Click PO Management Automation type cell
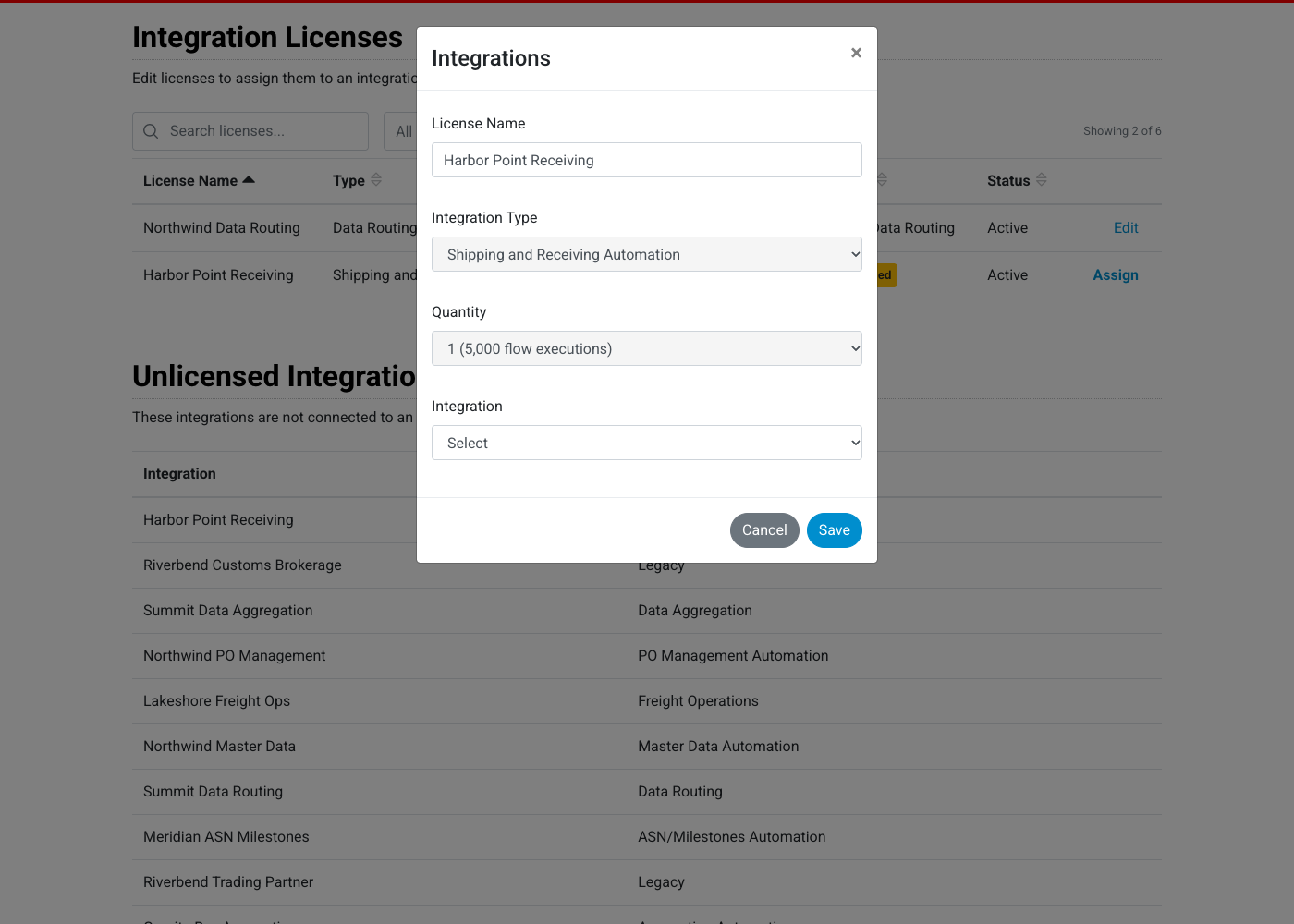 tap(733, 656)
